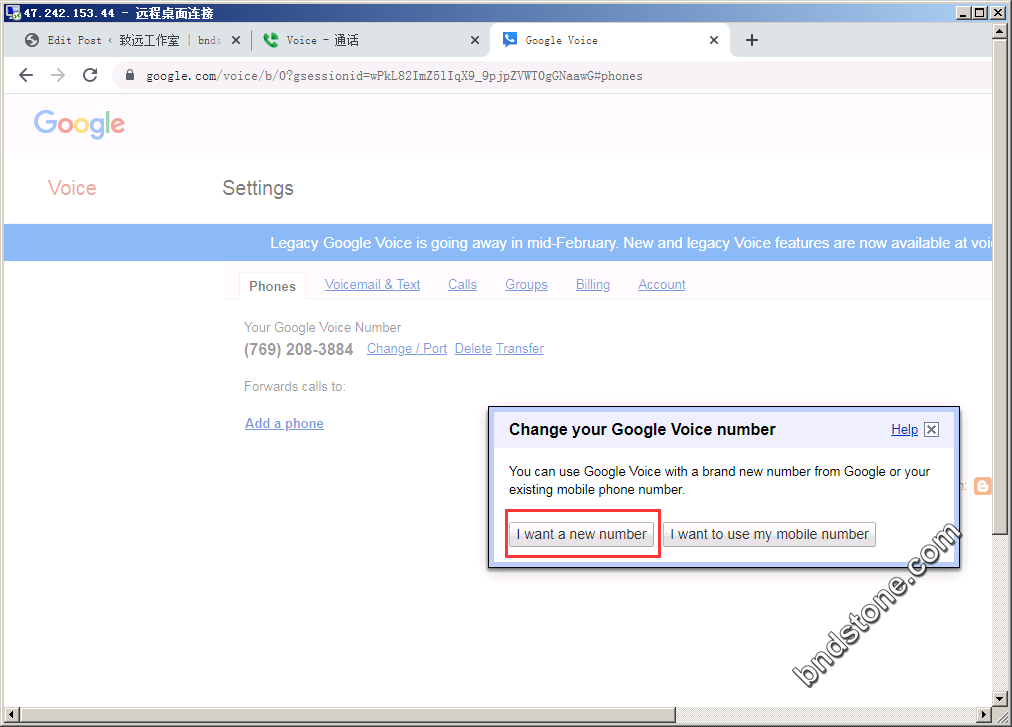Go back using the browser back arrow
The height and width of the screenshot is (727, 1012).
[26, 76]
